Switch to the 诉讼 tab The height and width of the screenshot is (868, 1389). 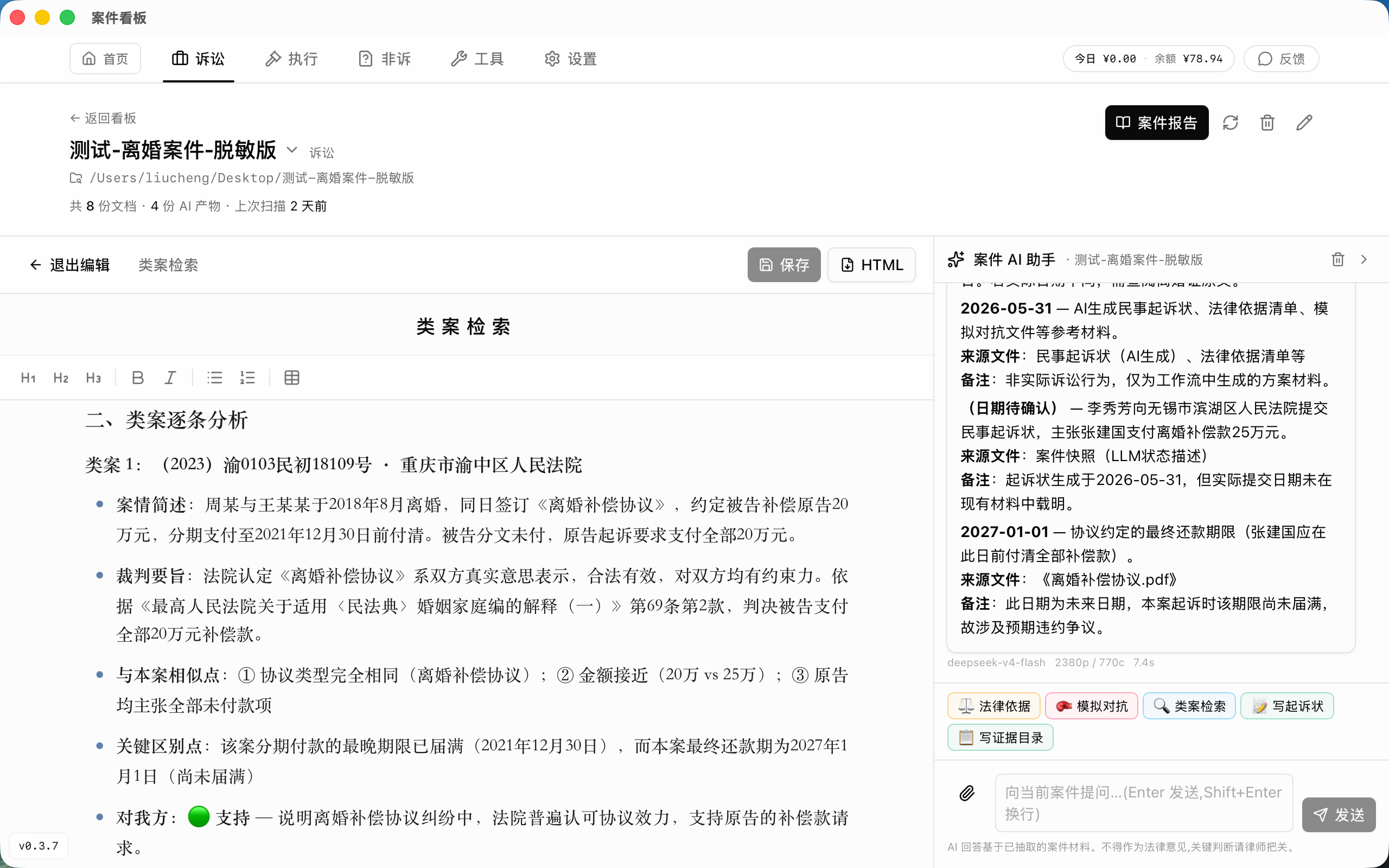pyautogui.click(x=199, y=59)
